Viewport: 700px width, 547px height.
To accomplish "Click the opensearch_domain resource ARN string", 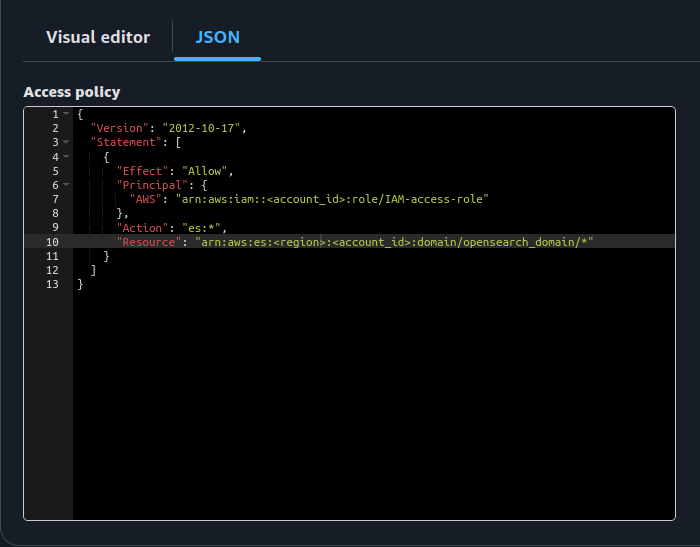I will [394, 242].
